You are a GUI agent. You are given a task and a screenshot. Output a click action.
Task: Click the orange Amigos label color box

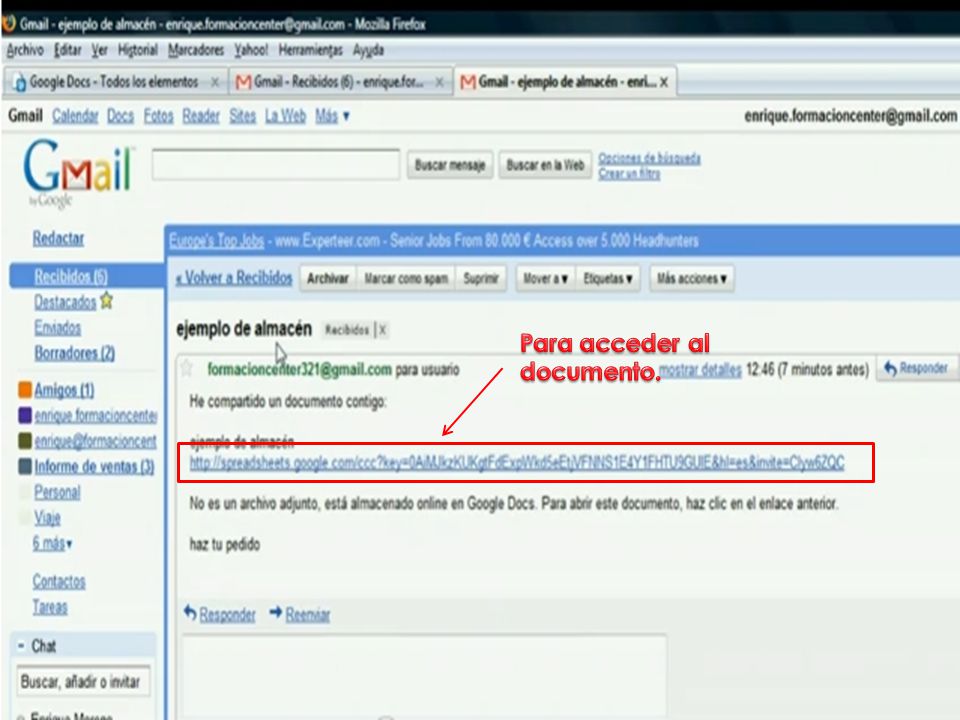pyautogui.click(x=25, y=389)
